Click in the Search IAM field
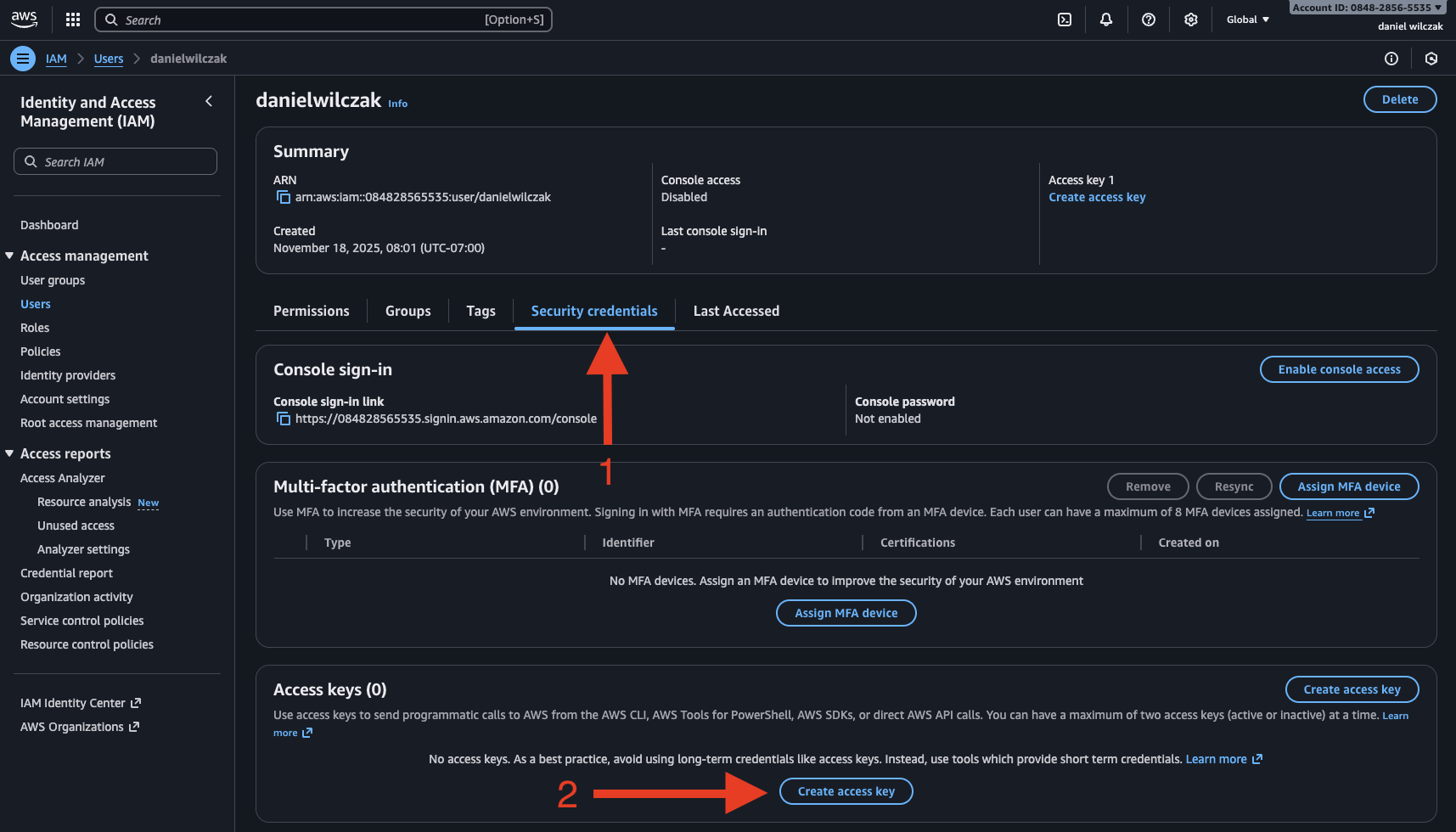The height and width of the screenshot is (832, 1456). (x=115, y=161)
